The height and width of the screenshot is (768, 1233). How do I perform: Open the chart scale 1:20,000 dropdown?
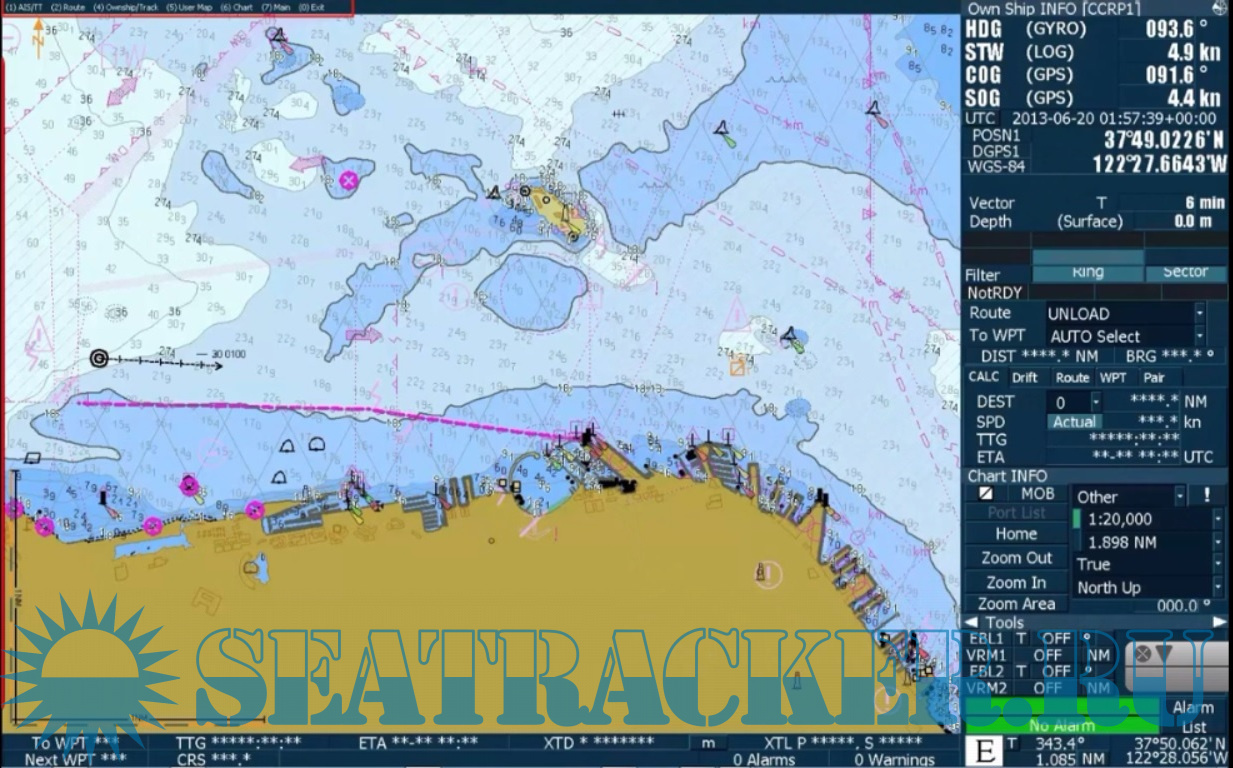pyautogui.click(x=1217, y=519)
